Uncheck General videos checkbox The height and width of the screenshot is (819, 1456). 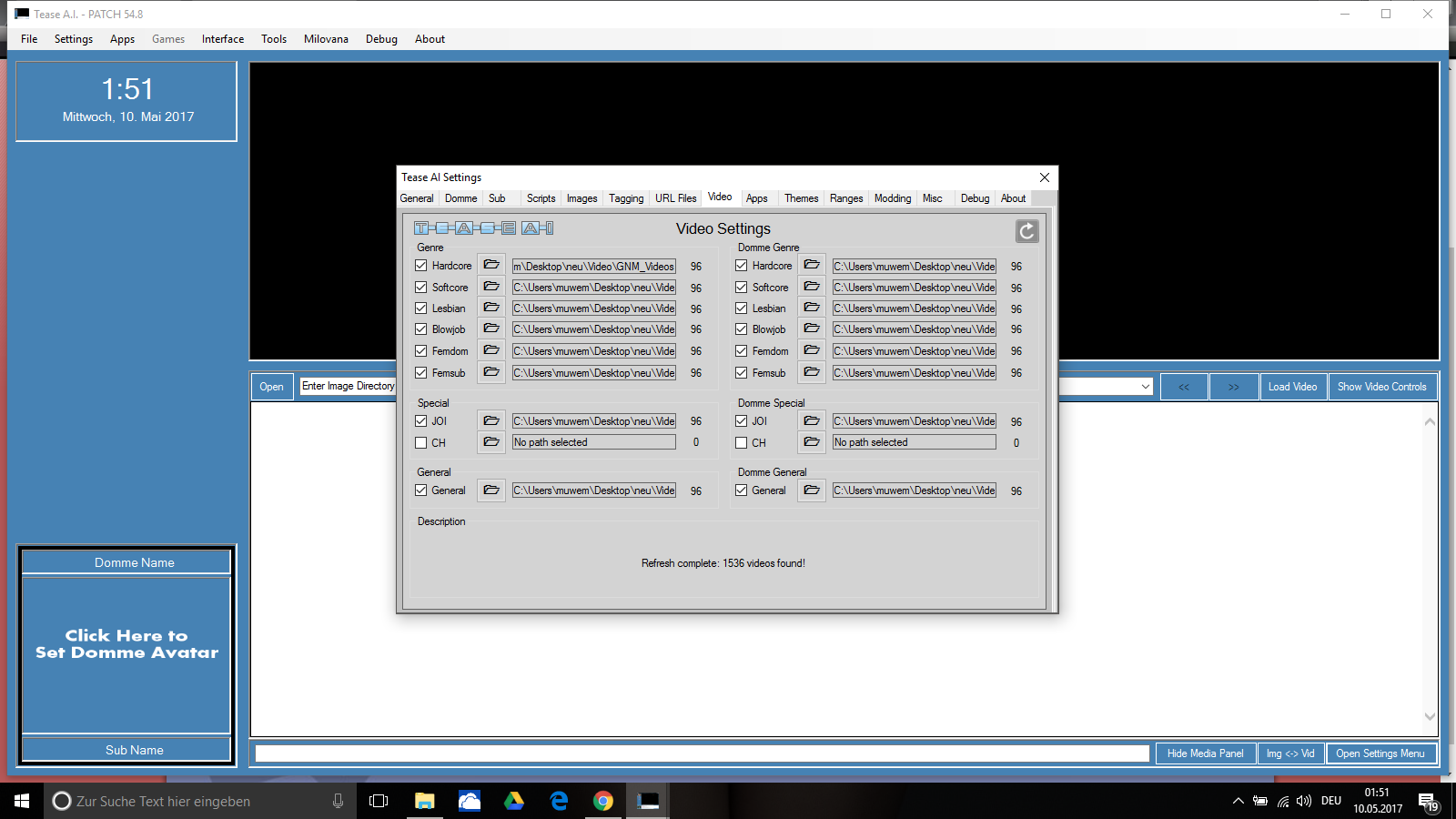click(421, 490)
